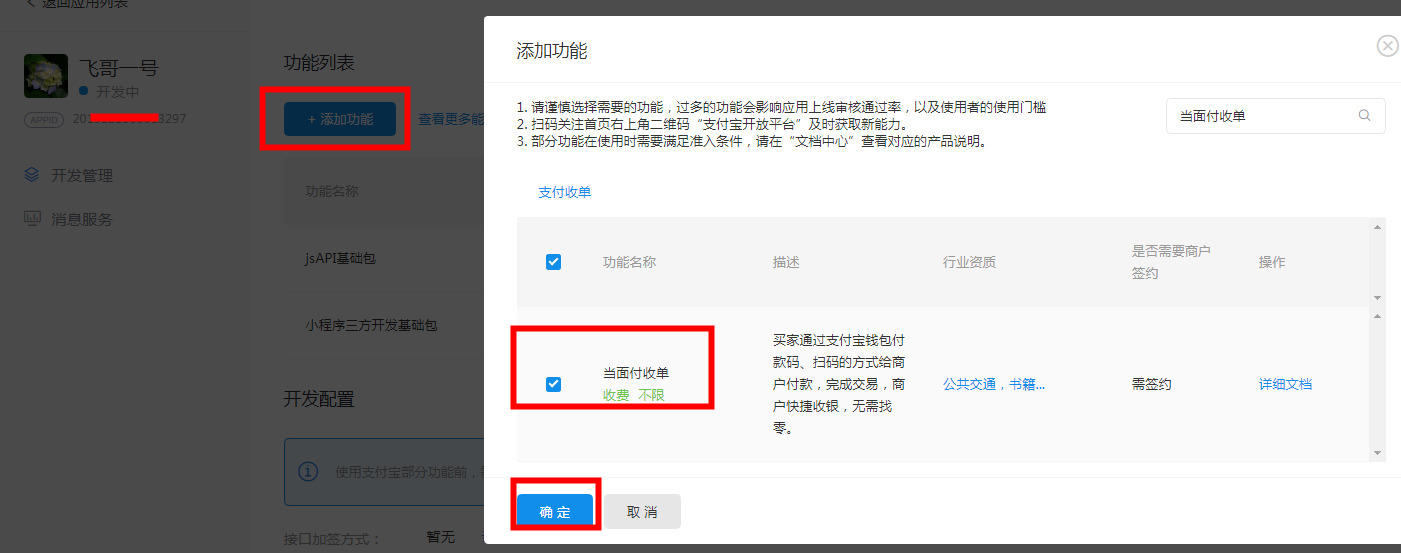Click the 不限 tag
1401x553 pixels.
652,395
